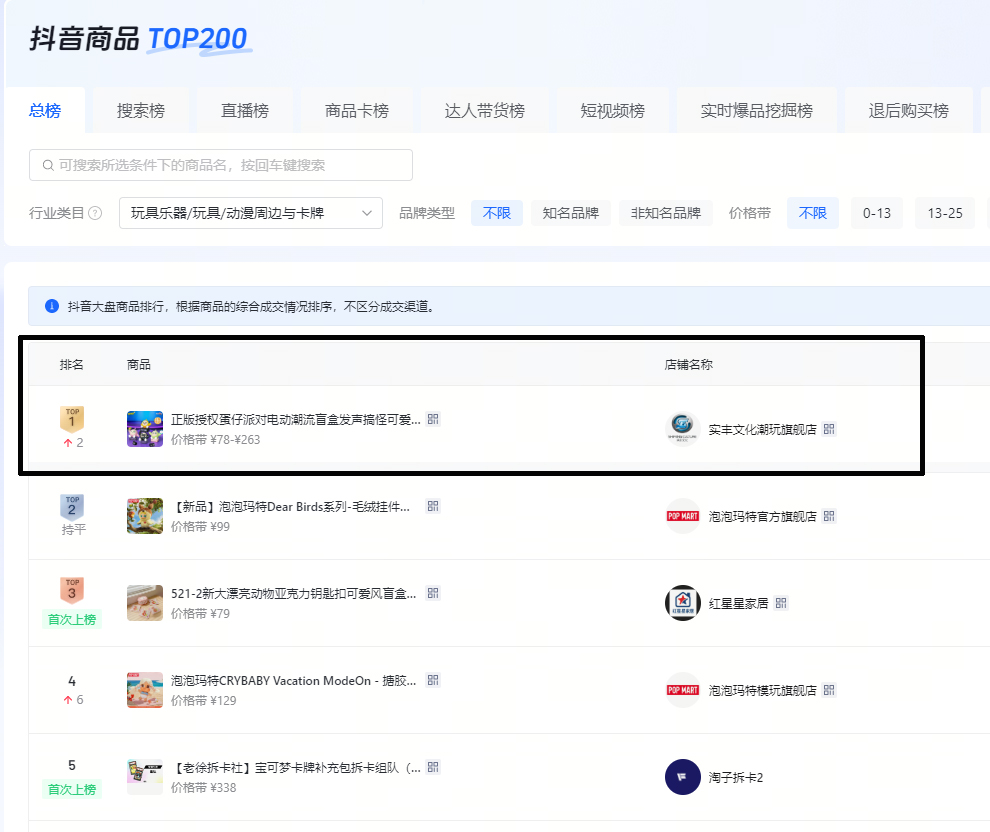
Task: Choose the 13-25 price range
Action: click(945, 213)
